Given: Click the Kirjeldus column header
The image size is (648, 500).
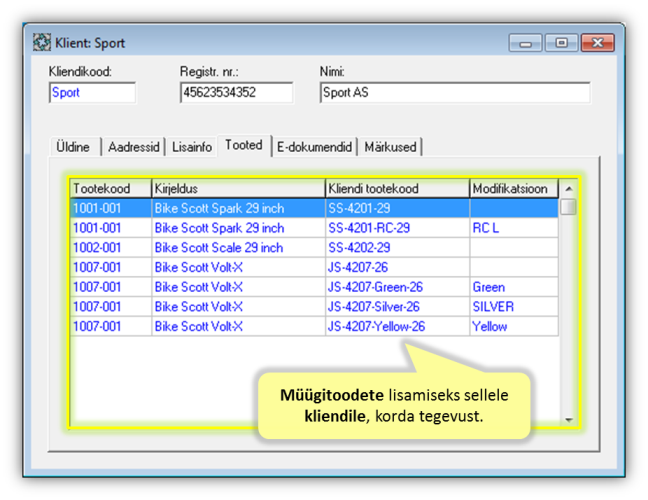Looking at the screenshot, I should [x=238, y=189].
